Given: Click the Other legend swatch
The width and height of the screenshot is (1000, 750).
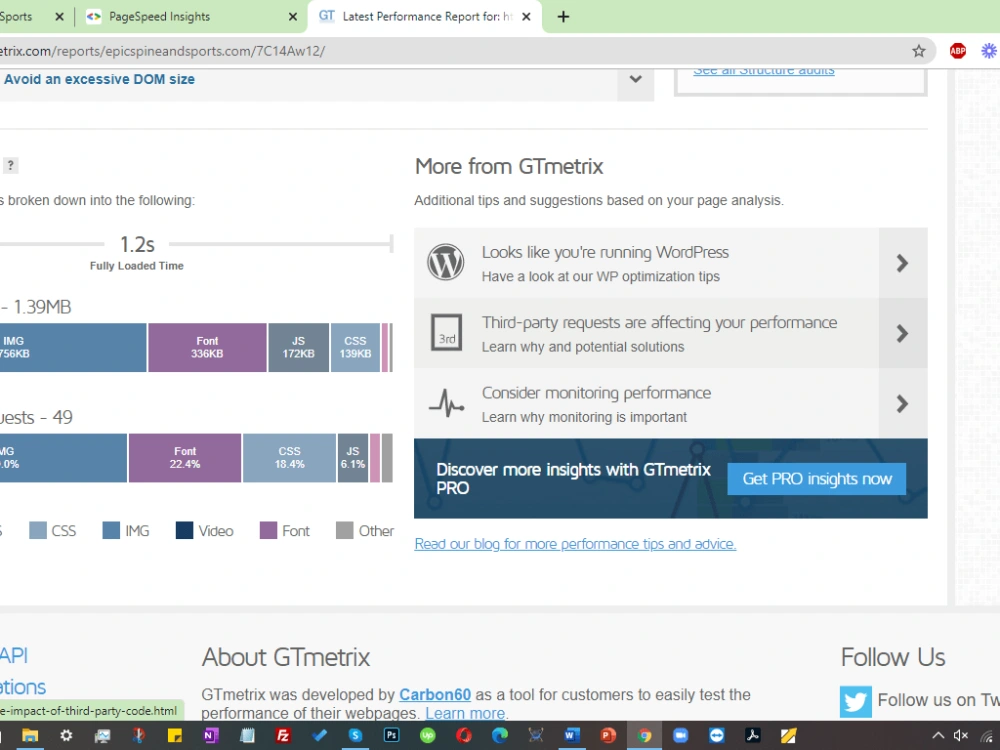Looking at the screenshot, I should pos(344,531).
